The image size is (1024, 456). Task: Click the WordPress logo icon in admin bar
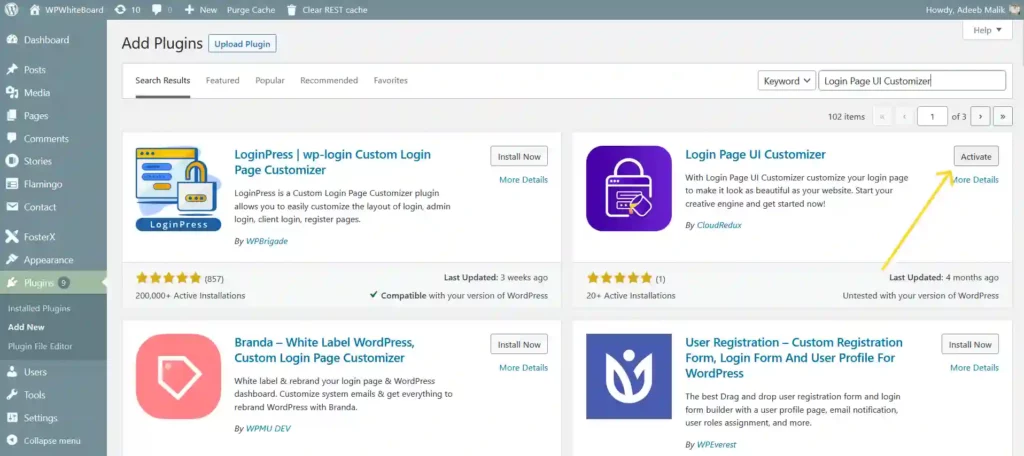(x=11, y=10)
